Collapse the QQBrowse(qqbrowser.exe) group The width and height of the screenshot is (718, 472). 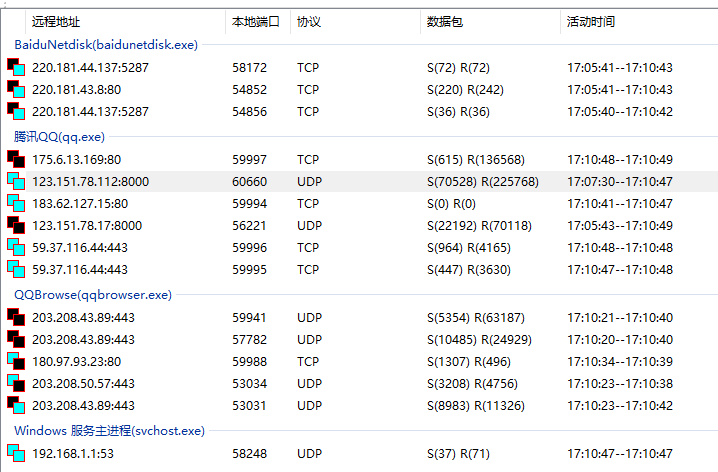click(92, 295)
